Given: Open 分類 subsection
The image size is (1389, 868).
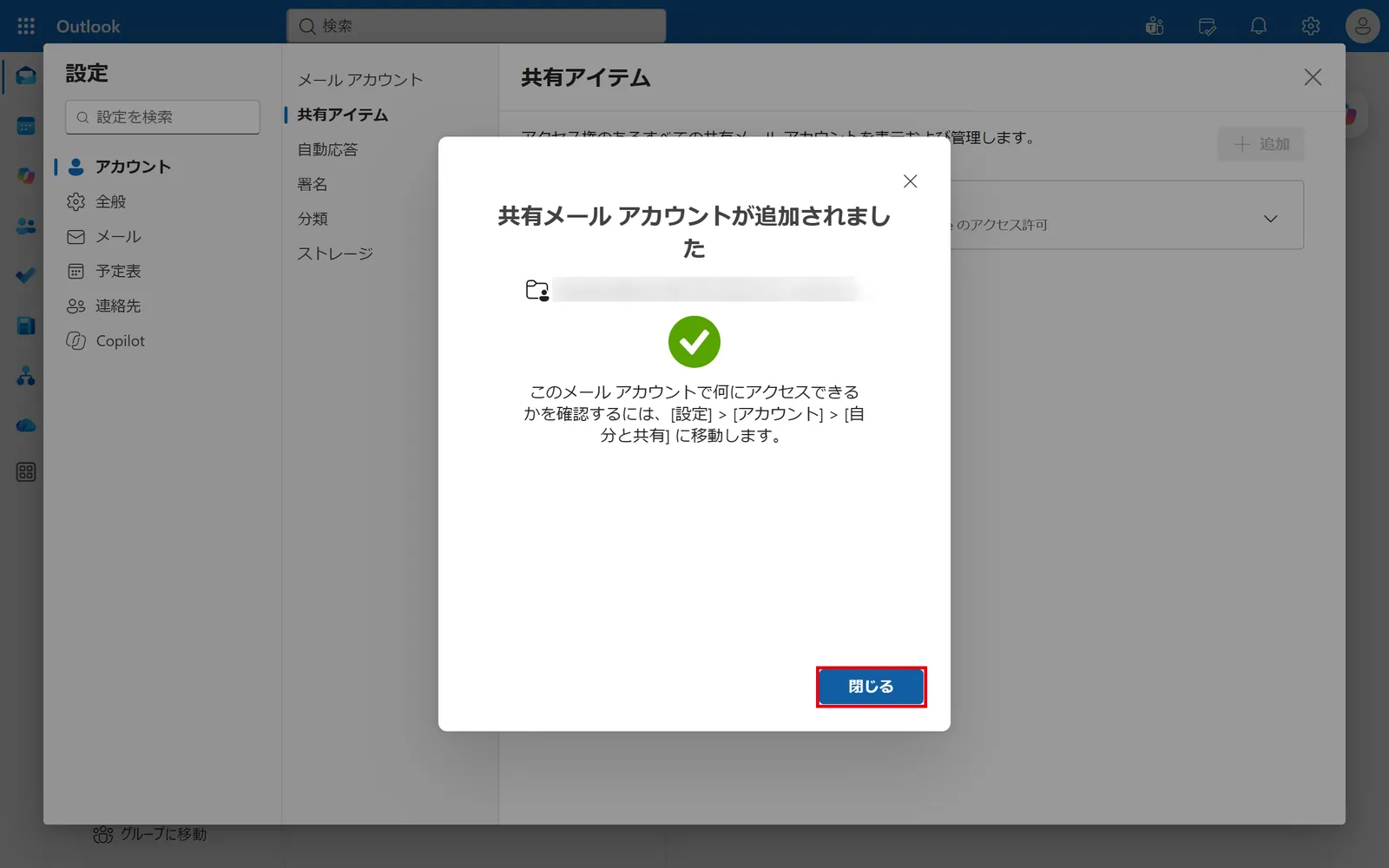Looking at the screenshot, I should click(x=313, y=219).
